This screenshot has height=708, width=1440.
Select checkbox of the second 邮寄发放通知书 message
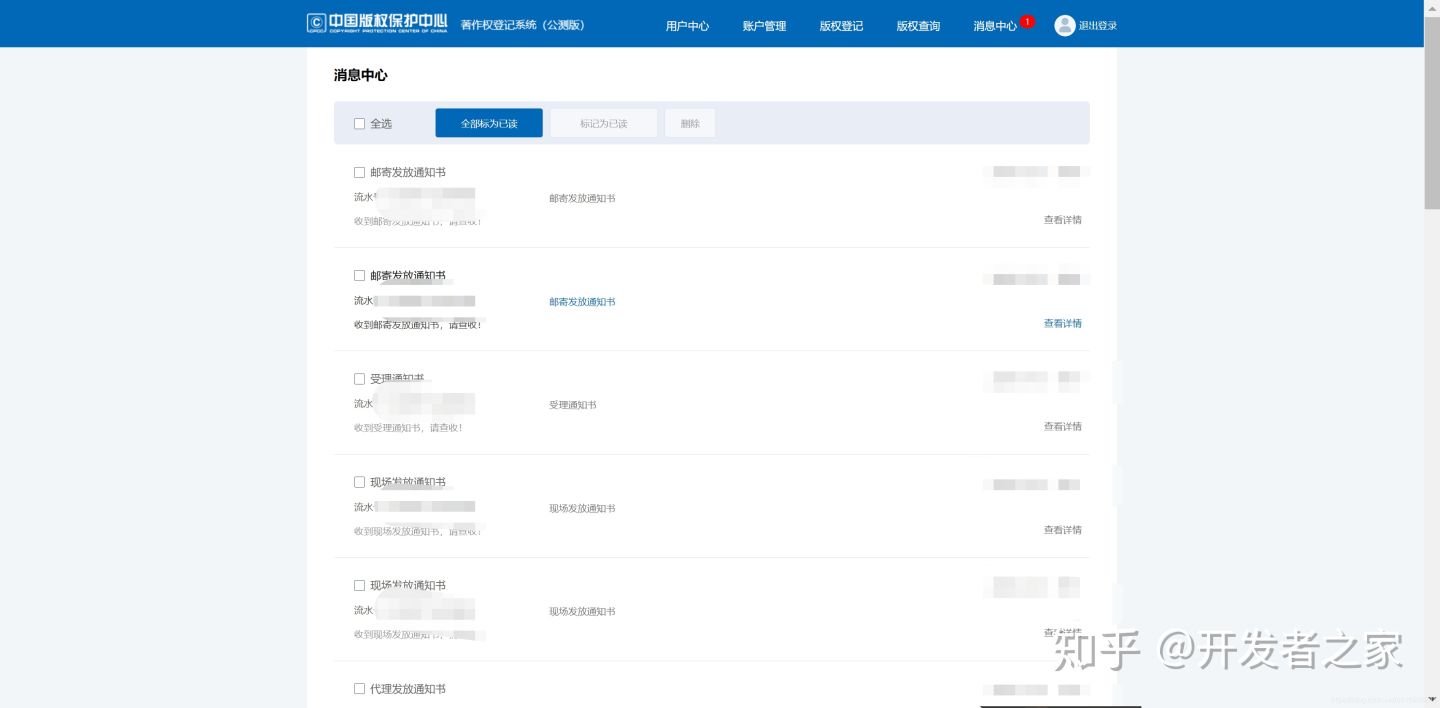point(359,275)
